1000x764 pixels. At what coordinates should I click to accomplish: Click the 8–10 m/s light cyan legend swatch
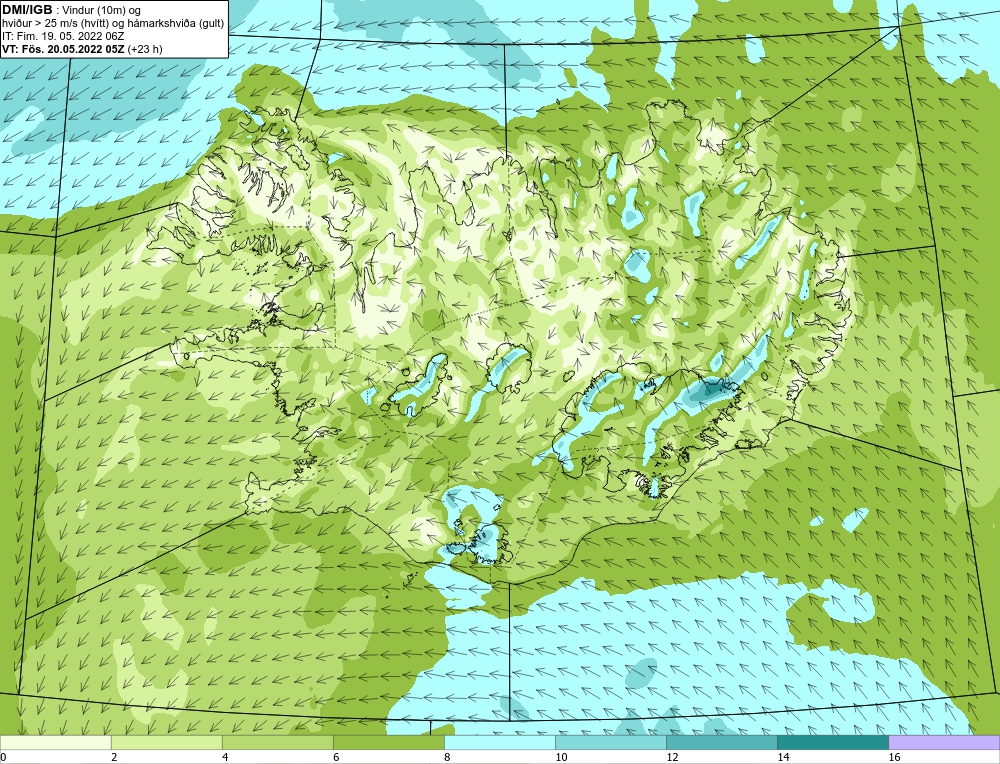[500, 742]
